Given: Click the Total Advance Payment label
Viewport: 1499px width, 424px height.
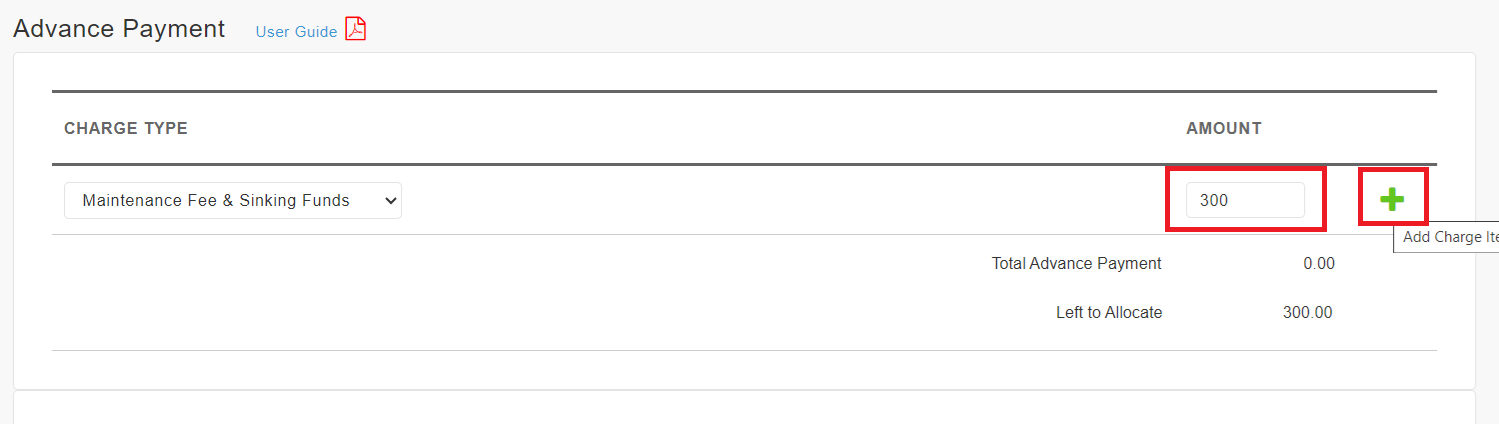Looking at the screenshot, I should point(1077,264).
